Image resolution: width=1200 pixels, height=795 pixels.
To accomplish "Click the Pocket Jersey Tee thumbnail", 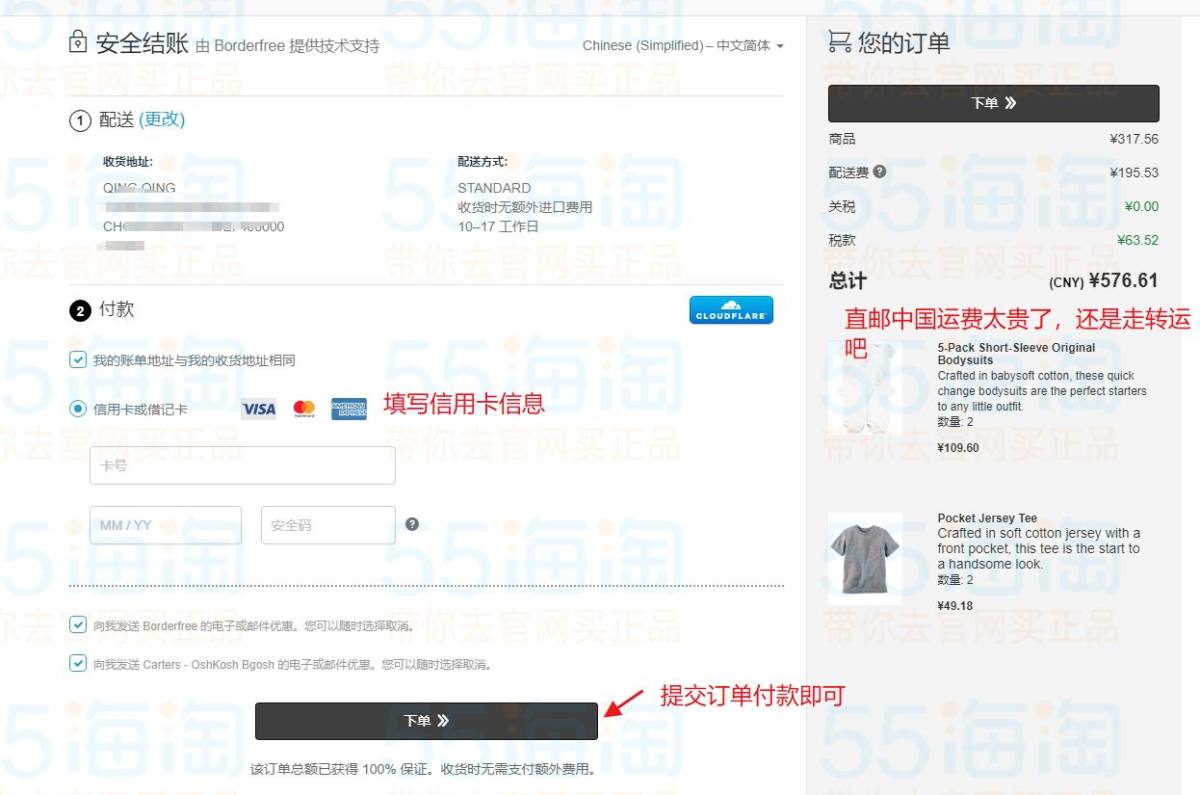I will coord(865,558).
